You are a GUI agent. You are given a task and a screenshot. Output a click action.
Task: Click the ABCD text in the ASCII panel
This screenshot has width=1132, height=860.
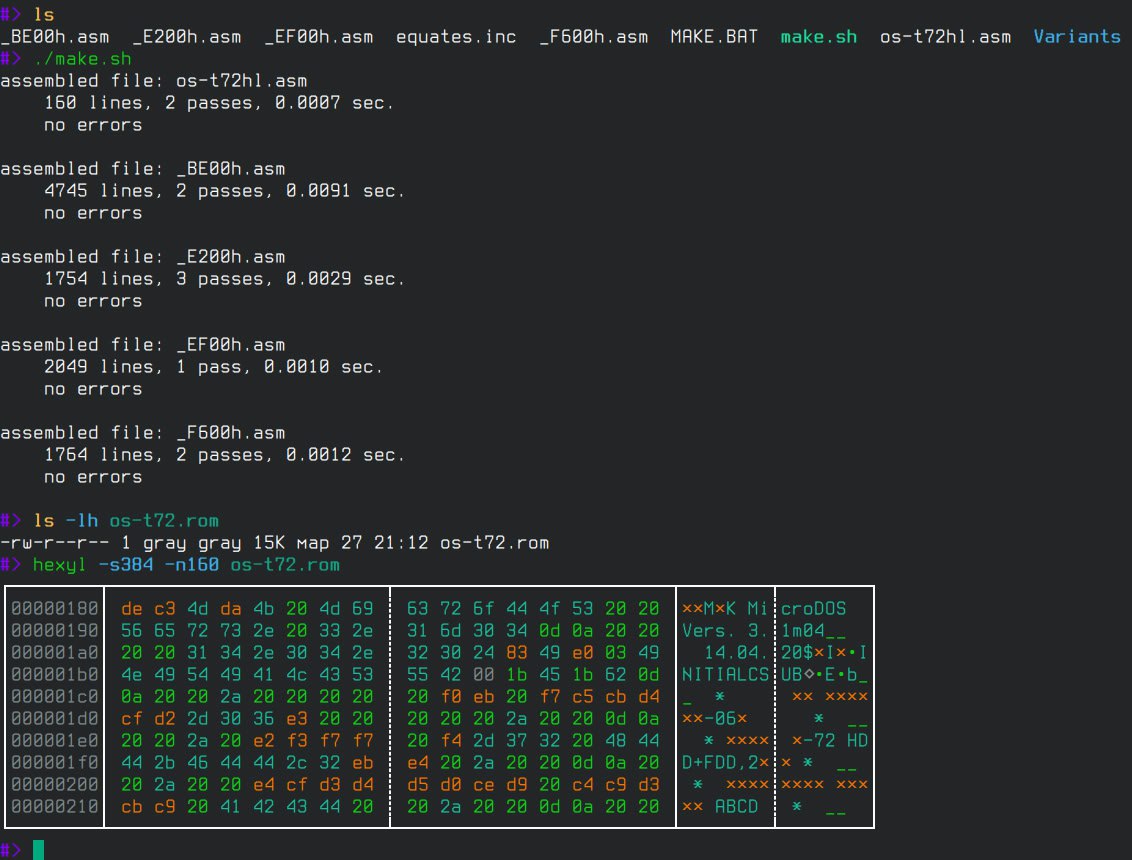tap(736, 806)
